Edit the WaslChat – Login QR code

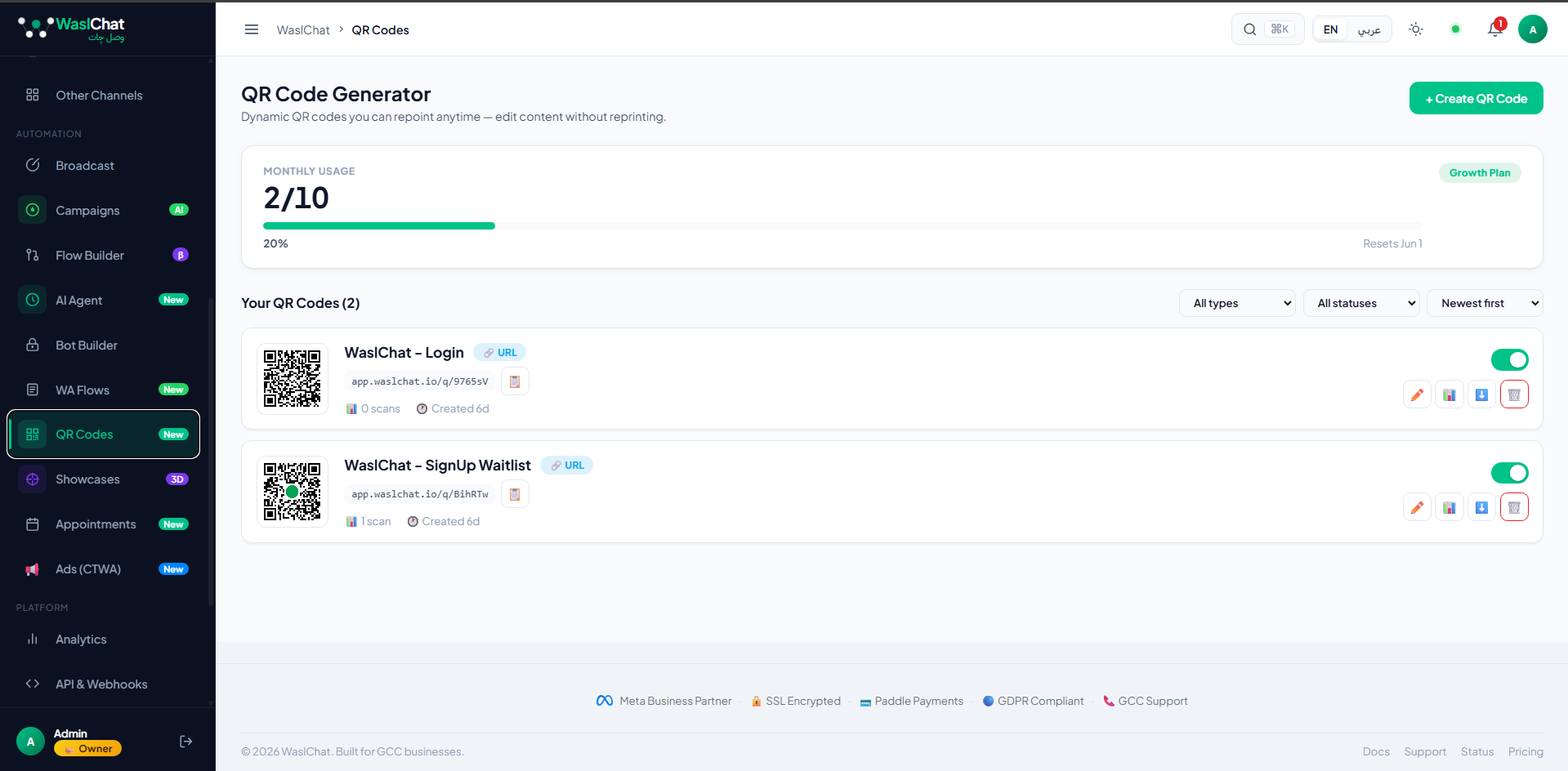coord(1417,394)
